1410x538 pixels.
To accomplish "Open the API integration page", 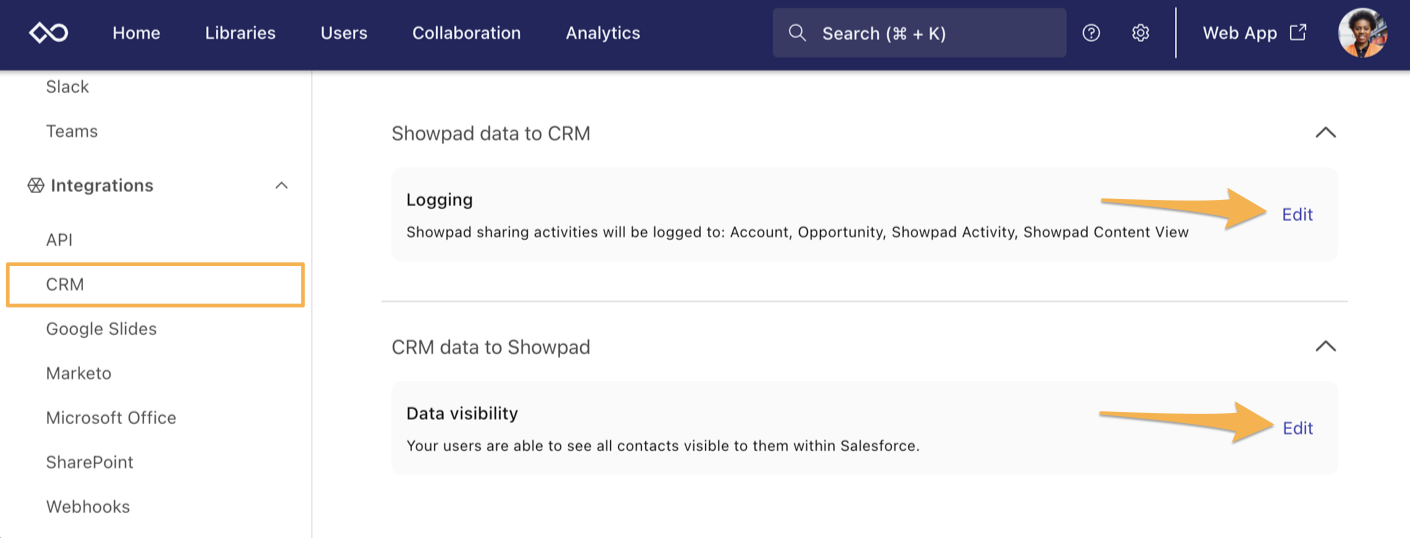I will point(59,240).
